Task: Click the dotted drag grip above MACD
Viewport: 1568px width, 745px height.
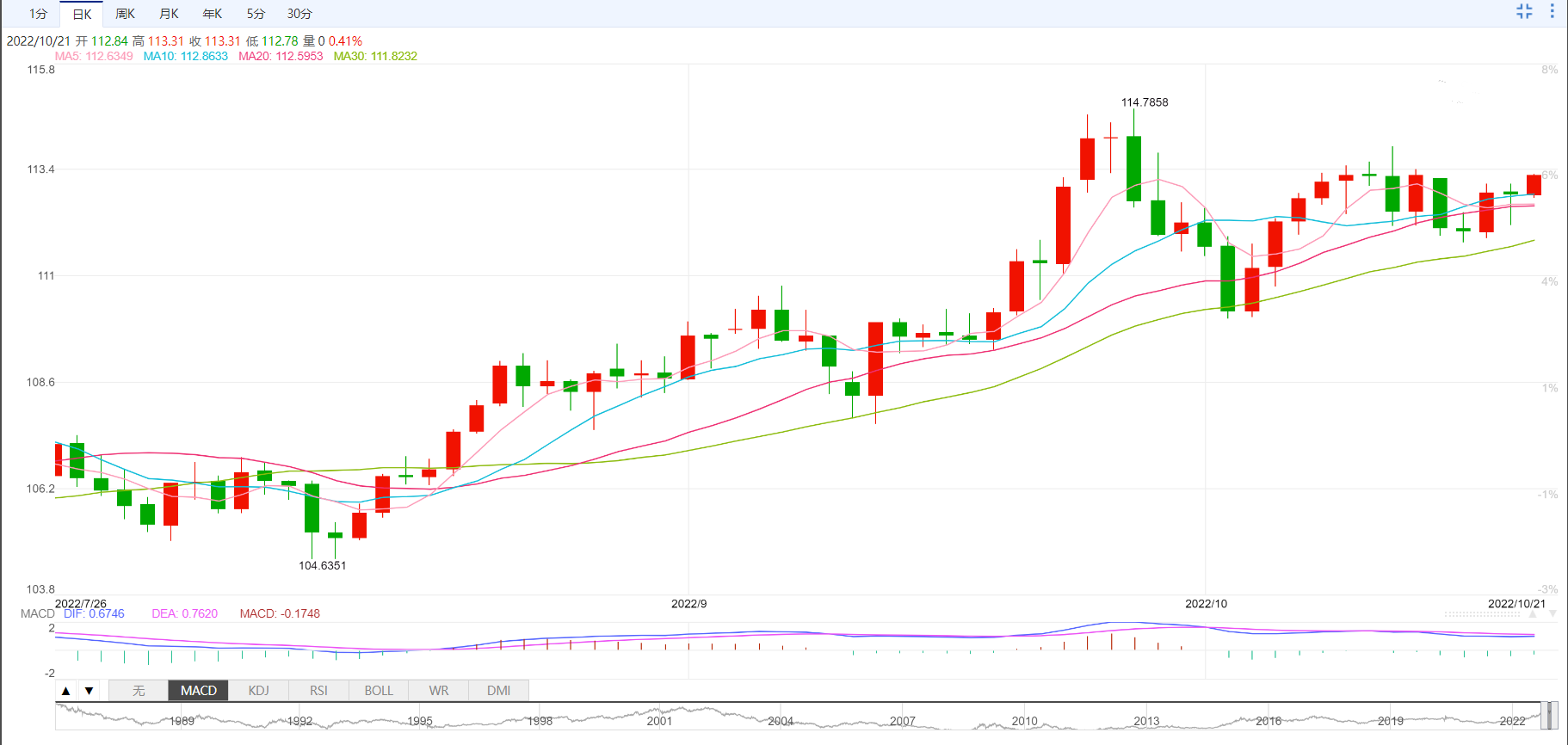Action: (1482, 614)
